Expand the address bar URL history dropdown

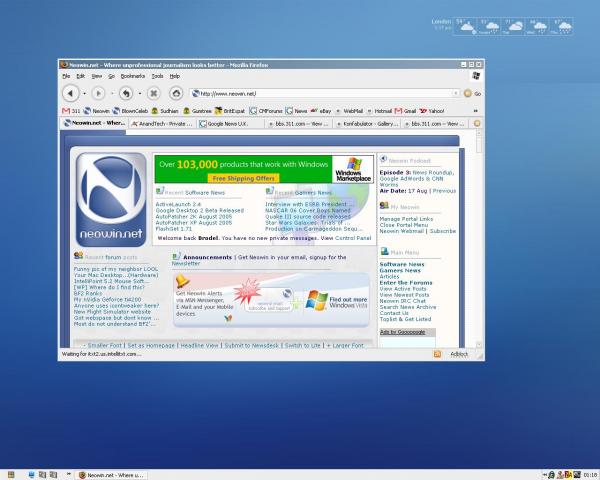pos(455,93)
